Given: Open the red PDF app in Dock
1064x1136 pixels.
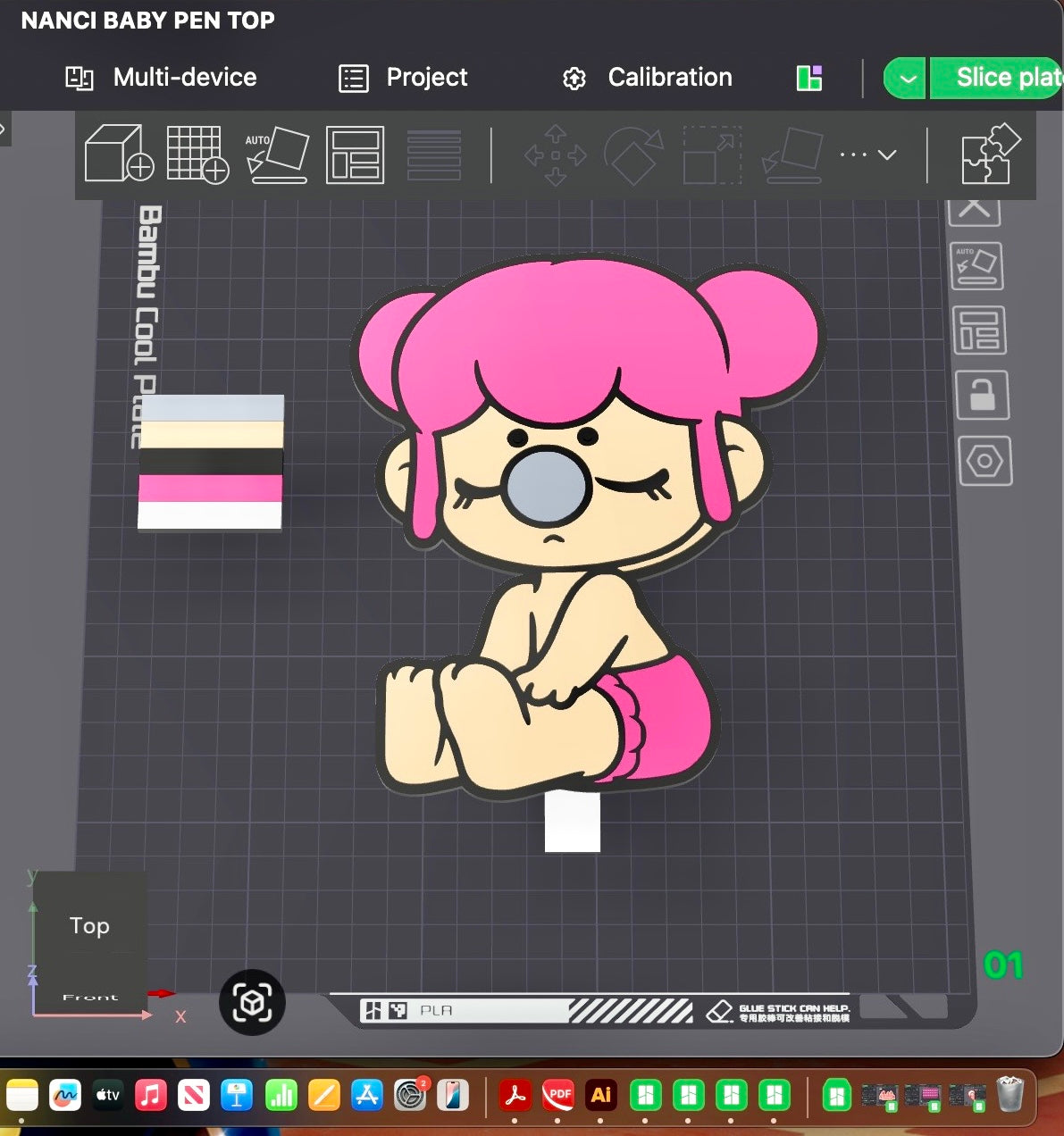Looking at the screenshot, I should [x=558, y=1096].
